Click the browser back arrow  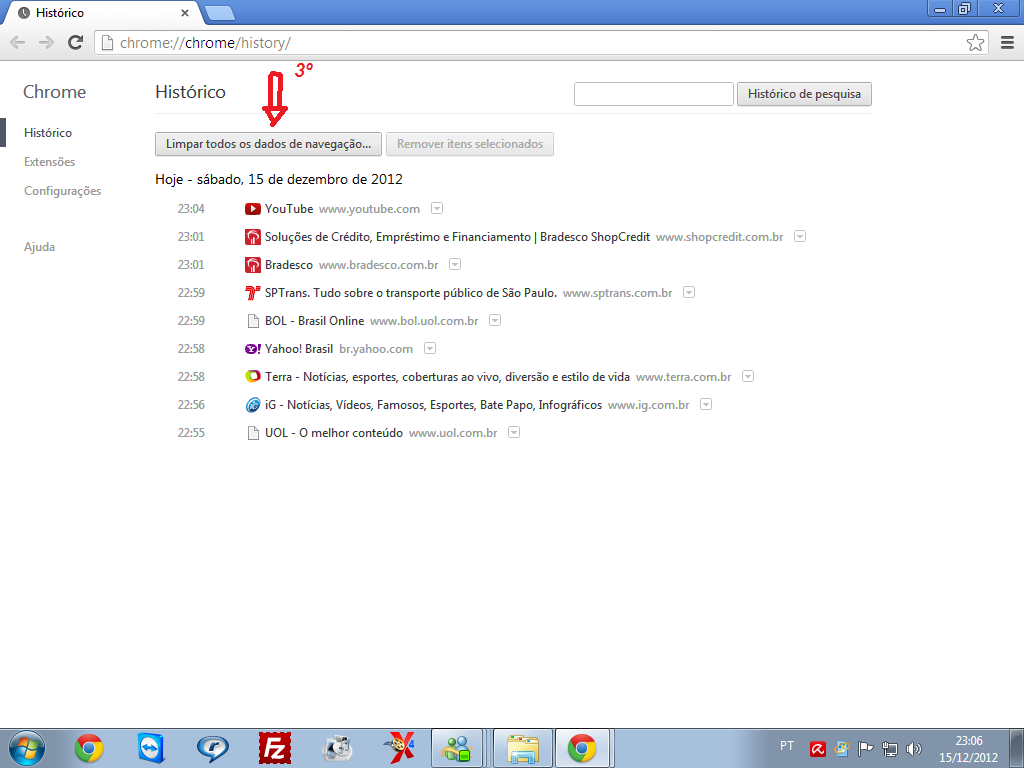18,43
